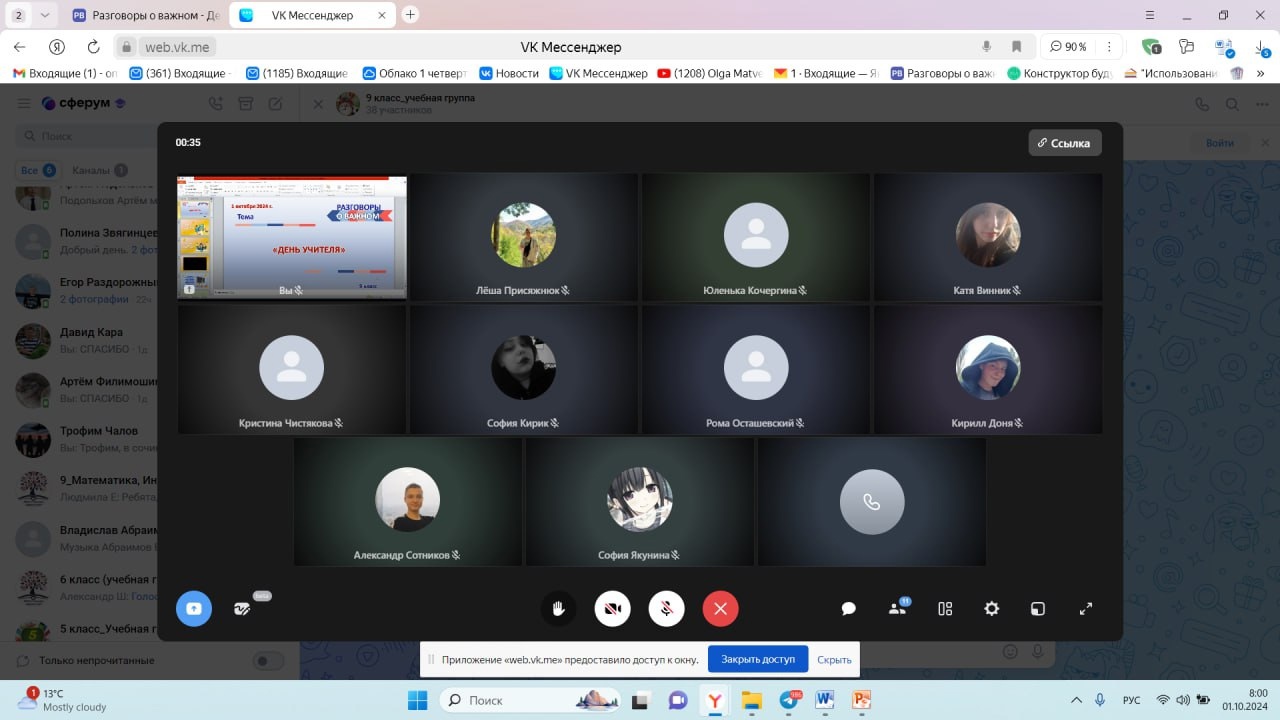Open Yandex home button in toolbar
Viewport: 1280px width, 720px height.
point(57,47)
